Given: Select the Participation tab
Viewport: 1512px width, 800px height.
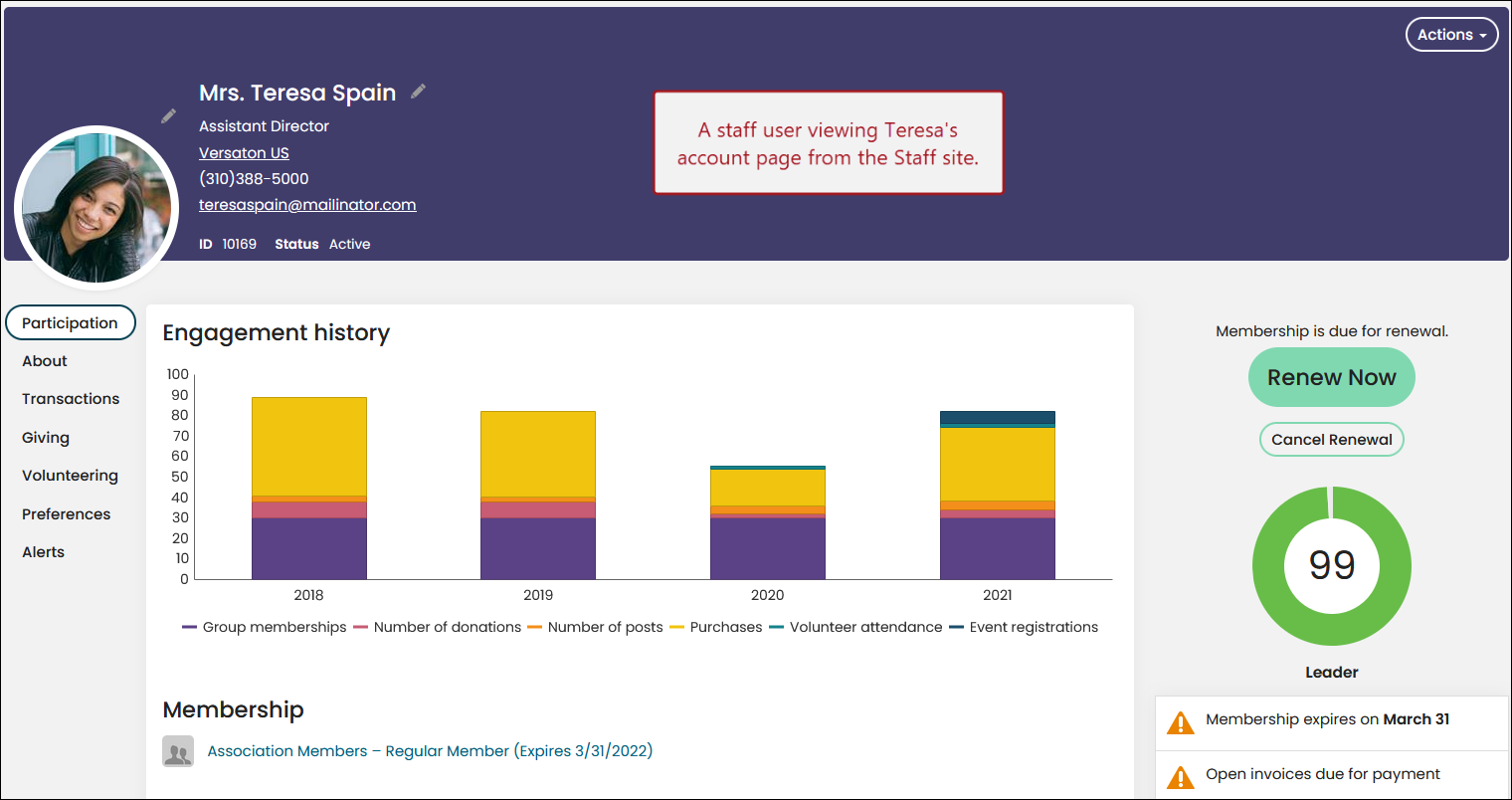Looking at the screenshot, I should pyautogui.click(x=71, y=322).
